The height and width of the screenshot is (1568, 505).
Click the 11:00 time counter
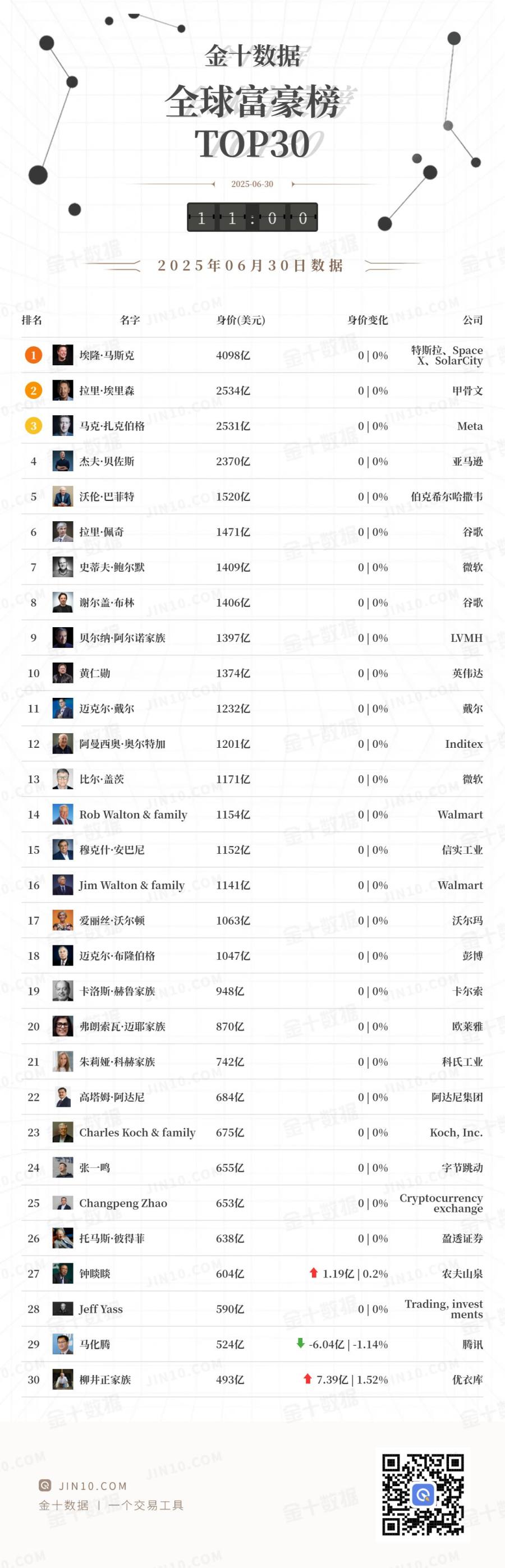click(x=252, y=217)
